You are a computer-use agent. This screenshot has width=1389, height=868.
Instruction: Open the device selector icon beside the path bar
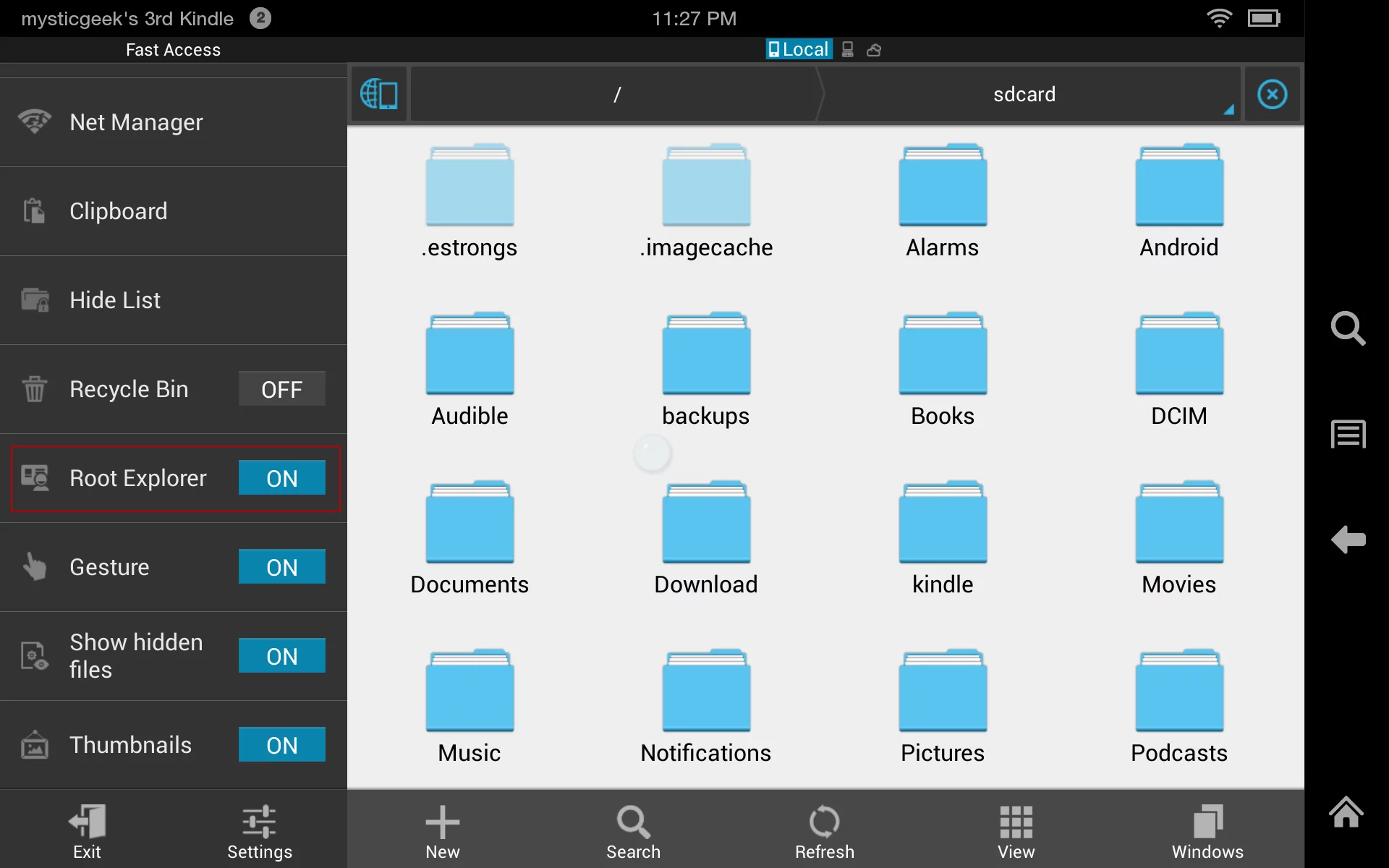(379, 94)
